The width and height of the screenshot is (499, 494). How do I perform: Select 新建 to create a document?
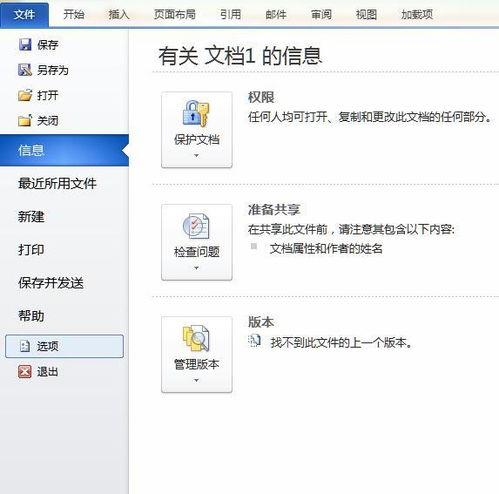[x=31, y=217]
